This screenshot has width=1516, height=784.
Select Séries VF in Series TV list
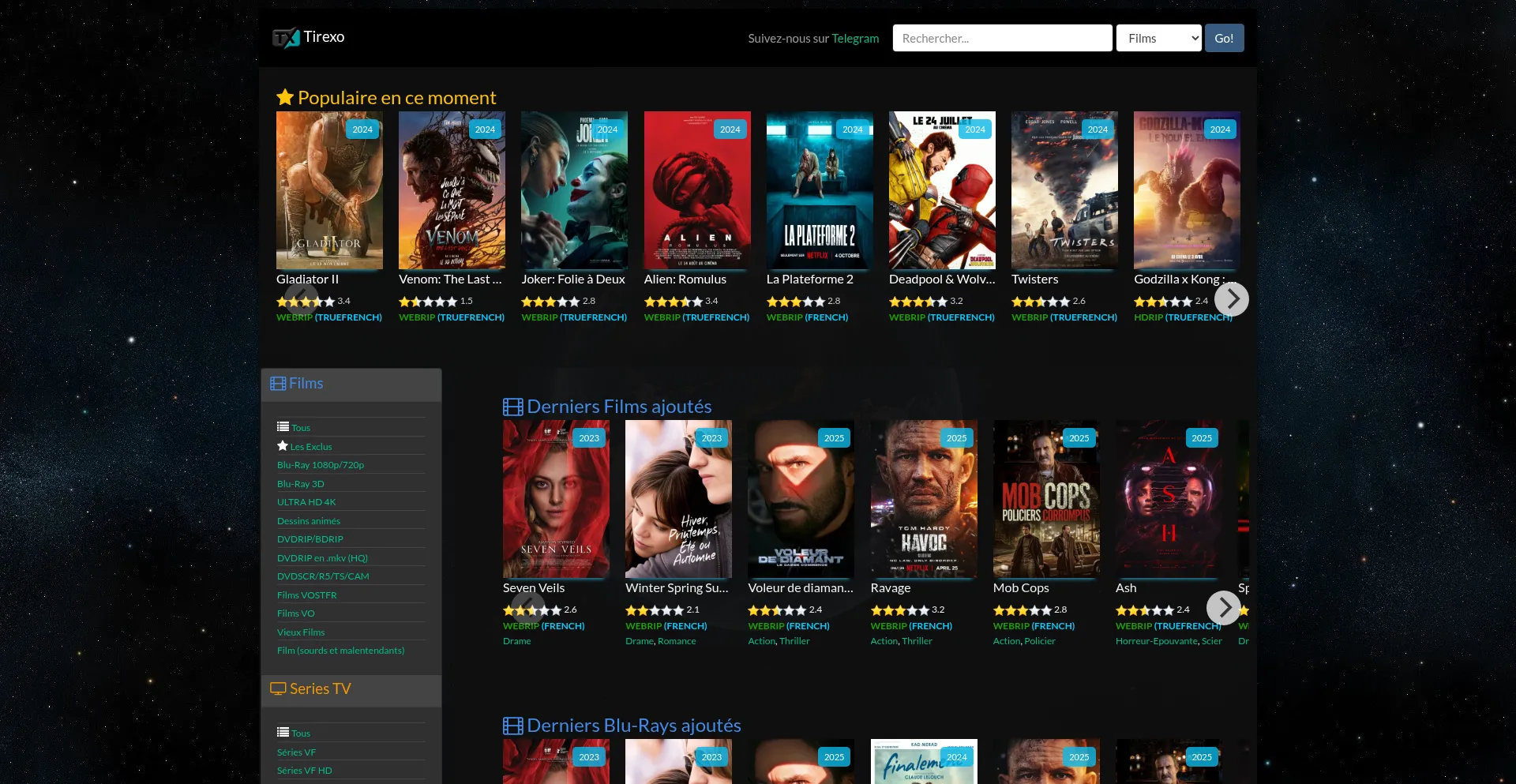296,752
